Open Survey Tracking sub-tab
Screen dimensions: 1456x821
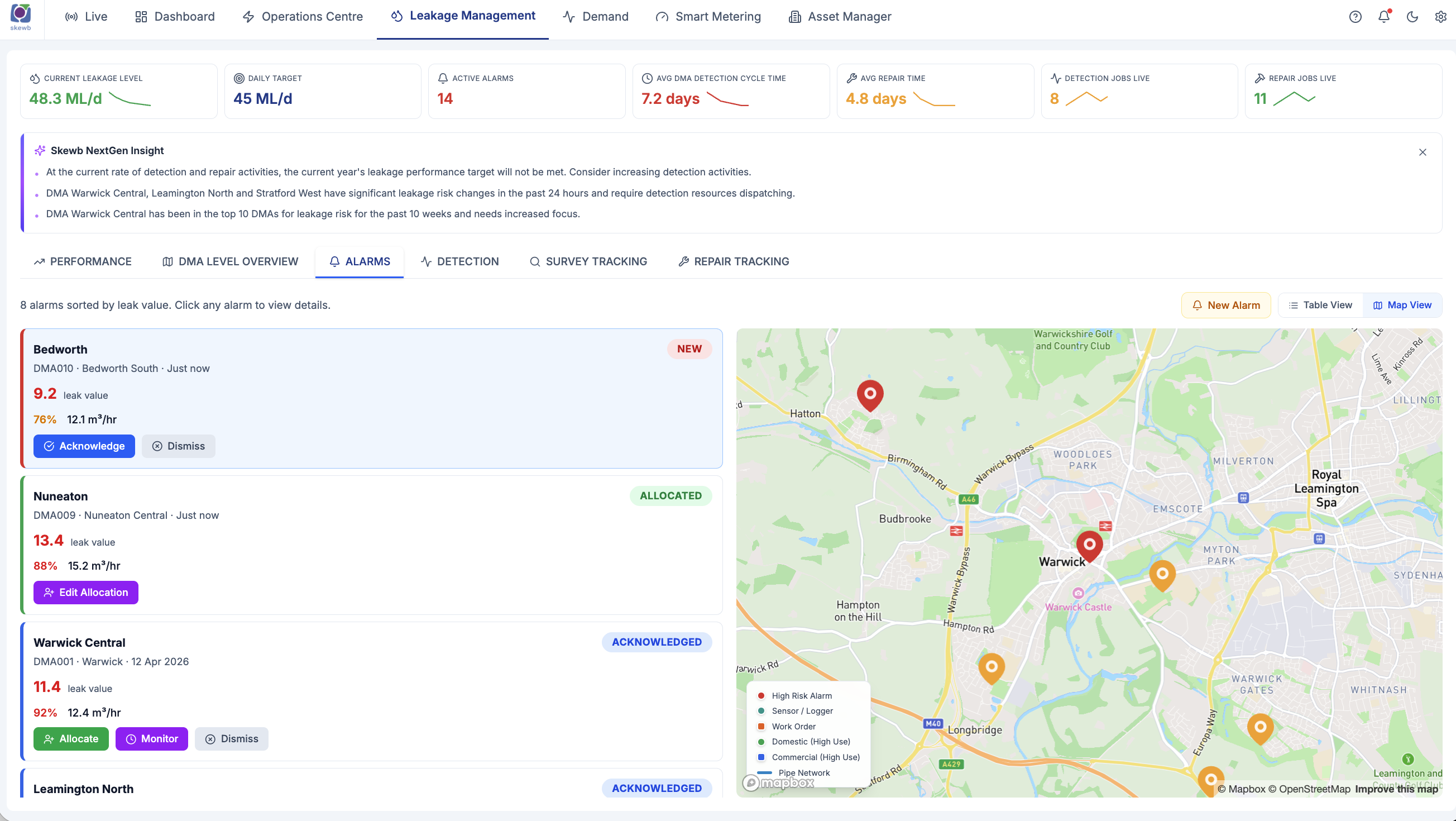588,261
